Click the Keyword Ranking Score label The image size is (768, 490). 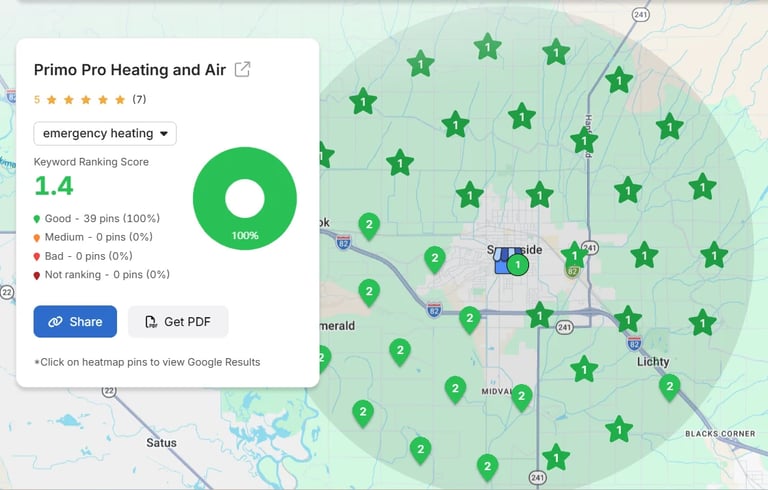point(91,162)
